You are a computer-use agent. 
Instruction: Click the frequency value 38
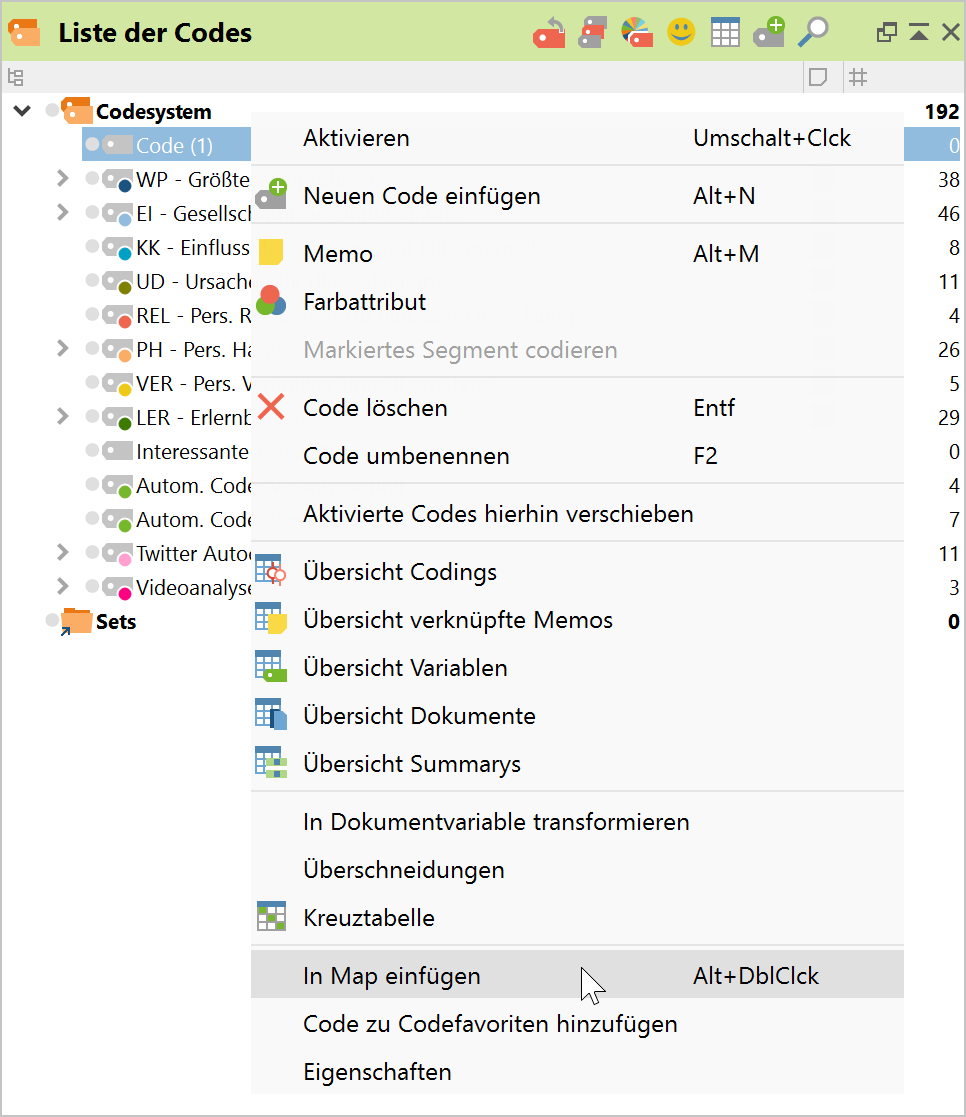click(948, 180)
